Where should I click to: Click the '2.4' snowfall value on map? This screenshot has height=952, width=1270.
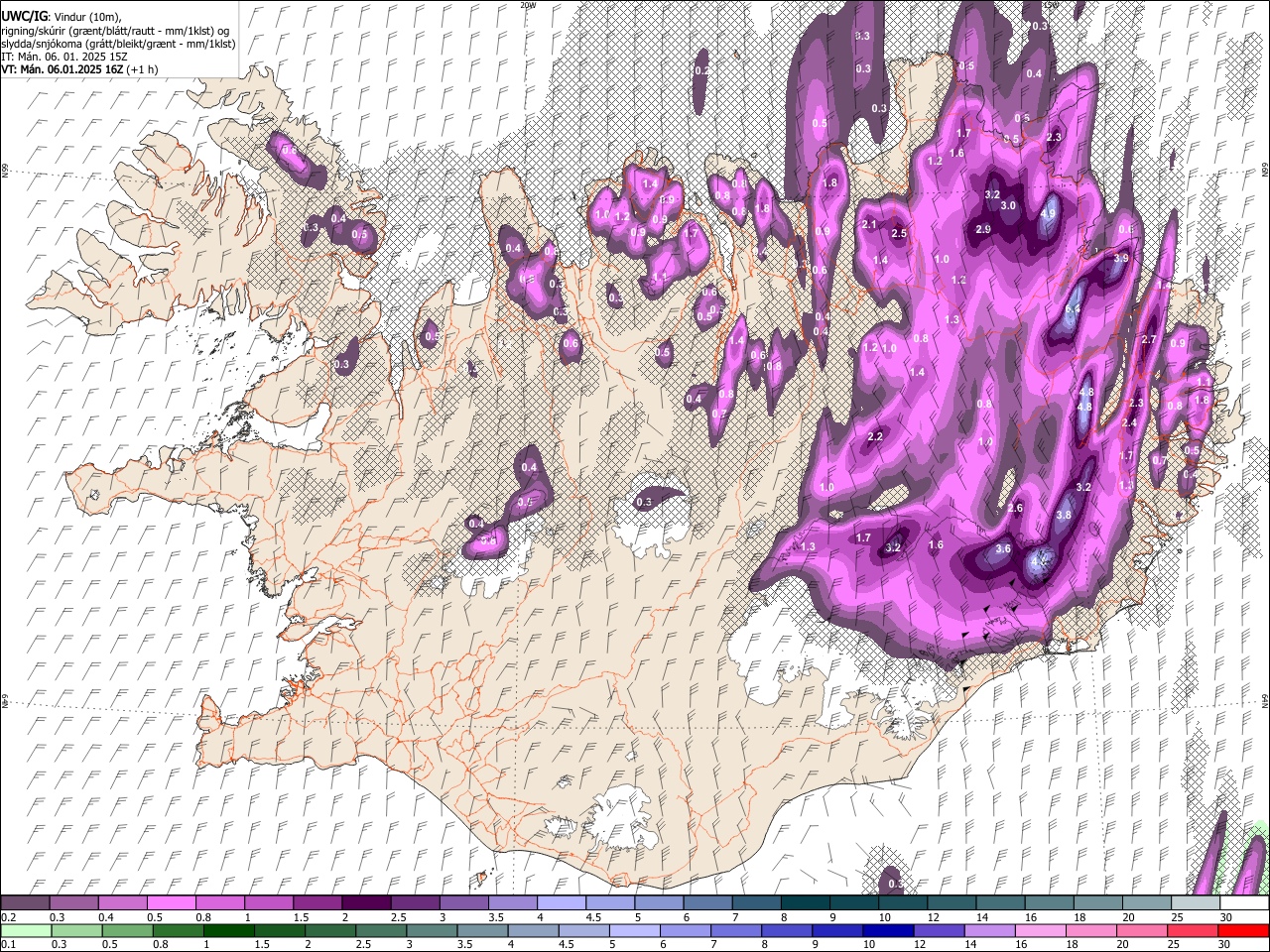tap(1129, 422)
